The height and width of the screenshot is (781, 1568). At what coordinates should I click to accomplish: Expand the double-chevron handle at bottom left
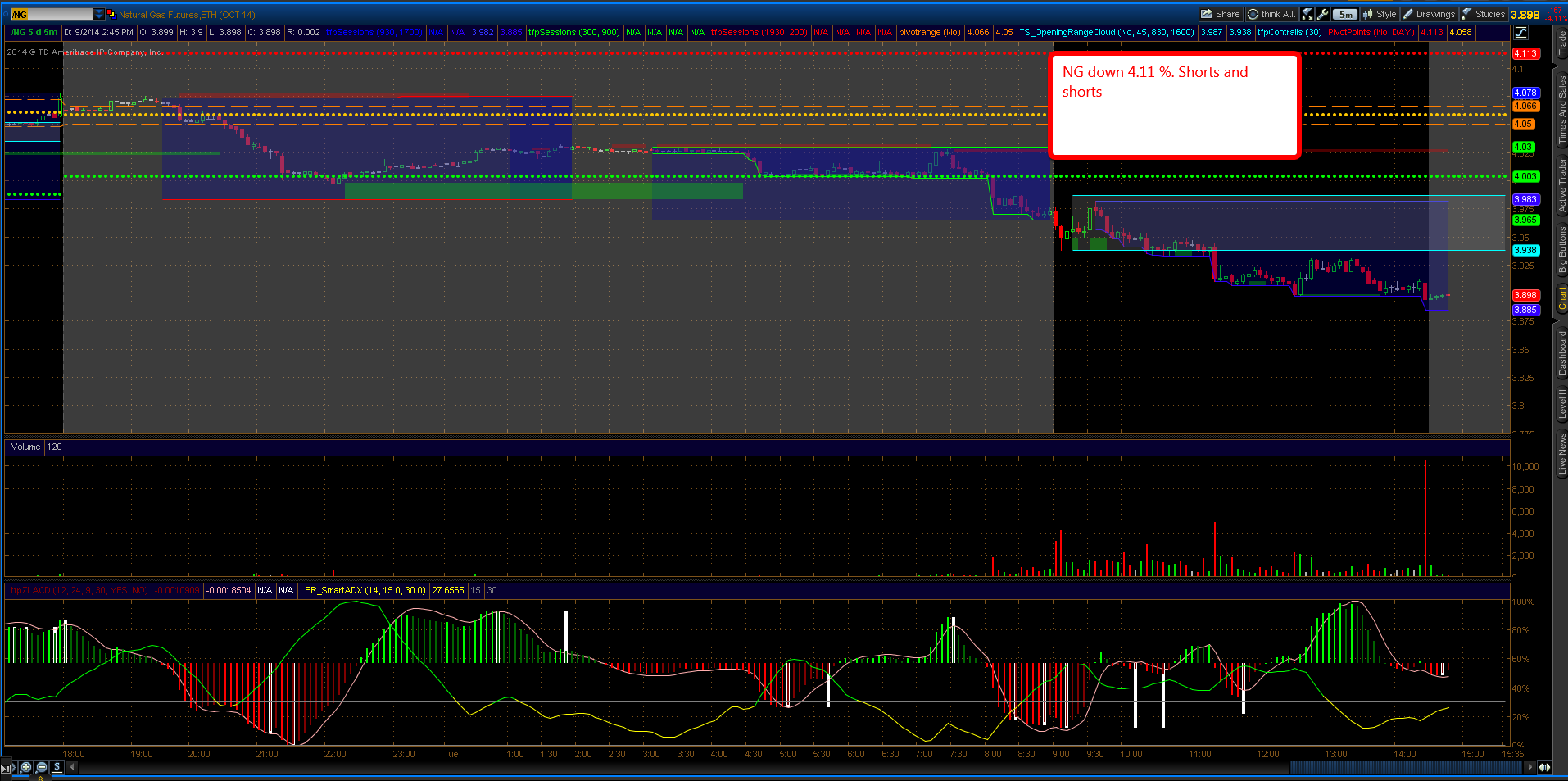click(x=39, y=778)
